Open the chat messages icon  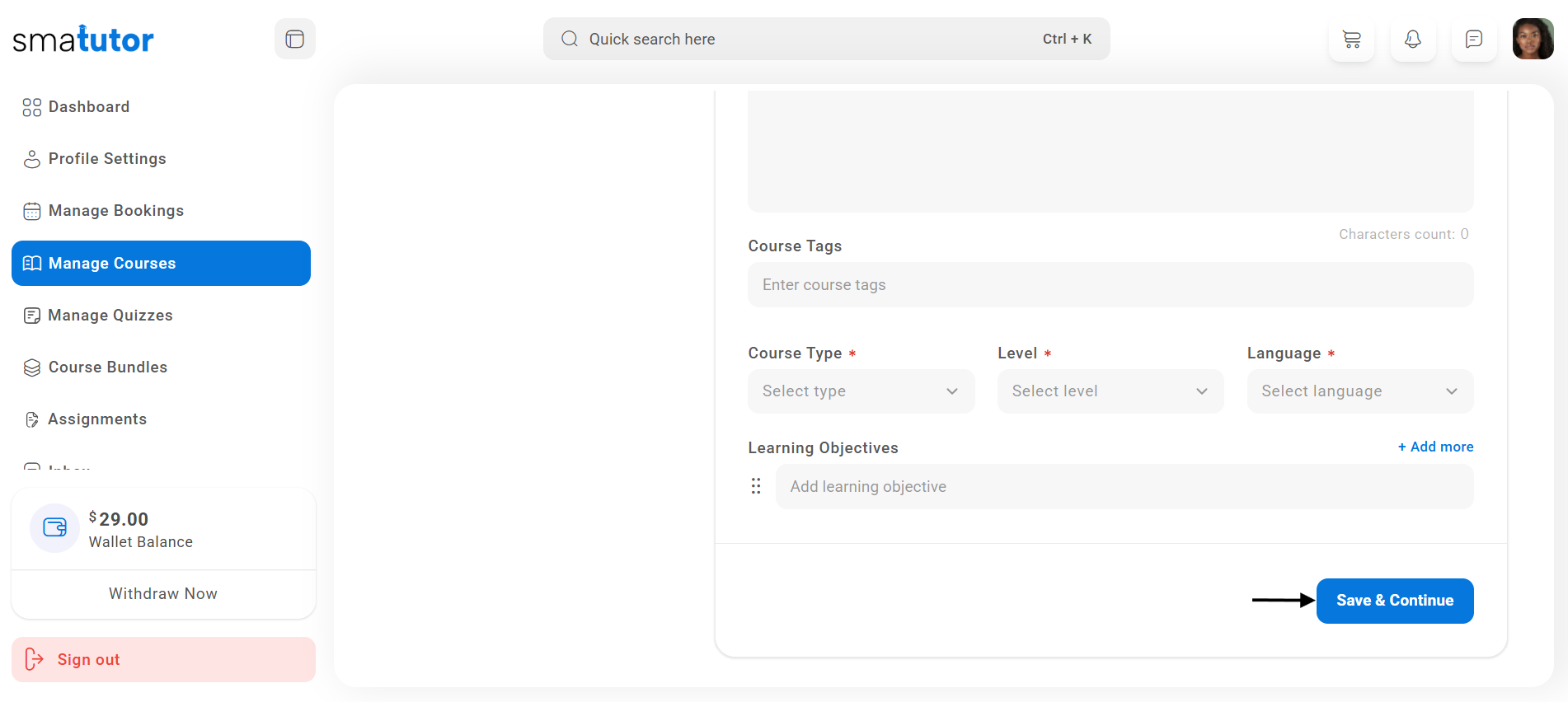[x=1473, y=40]
